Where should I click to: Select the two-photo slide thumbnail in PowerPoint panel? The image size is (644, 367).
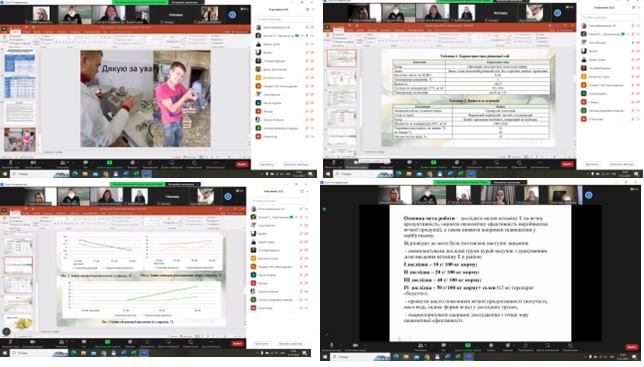(20, 139)
